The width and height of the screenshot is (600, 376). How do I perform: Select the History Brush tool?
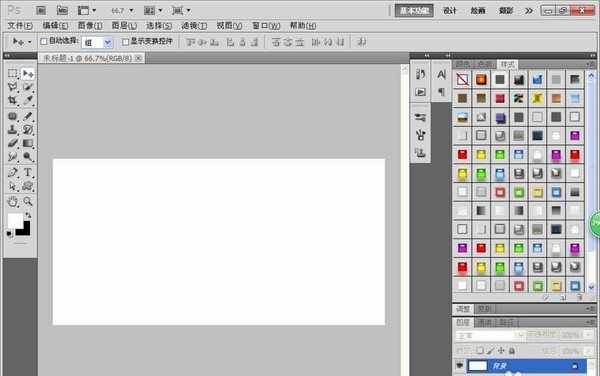point(28,130)
